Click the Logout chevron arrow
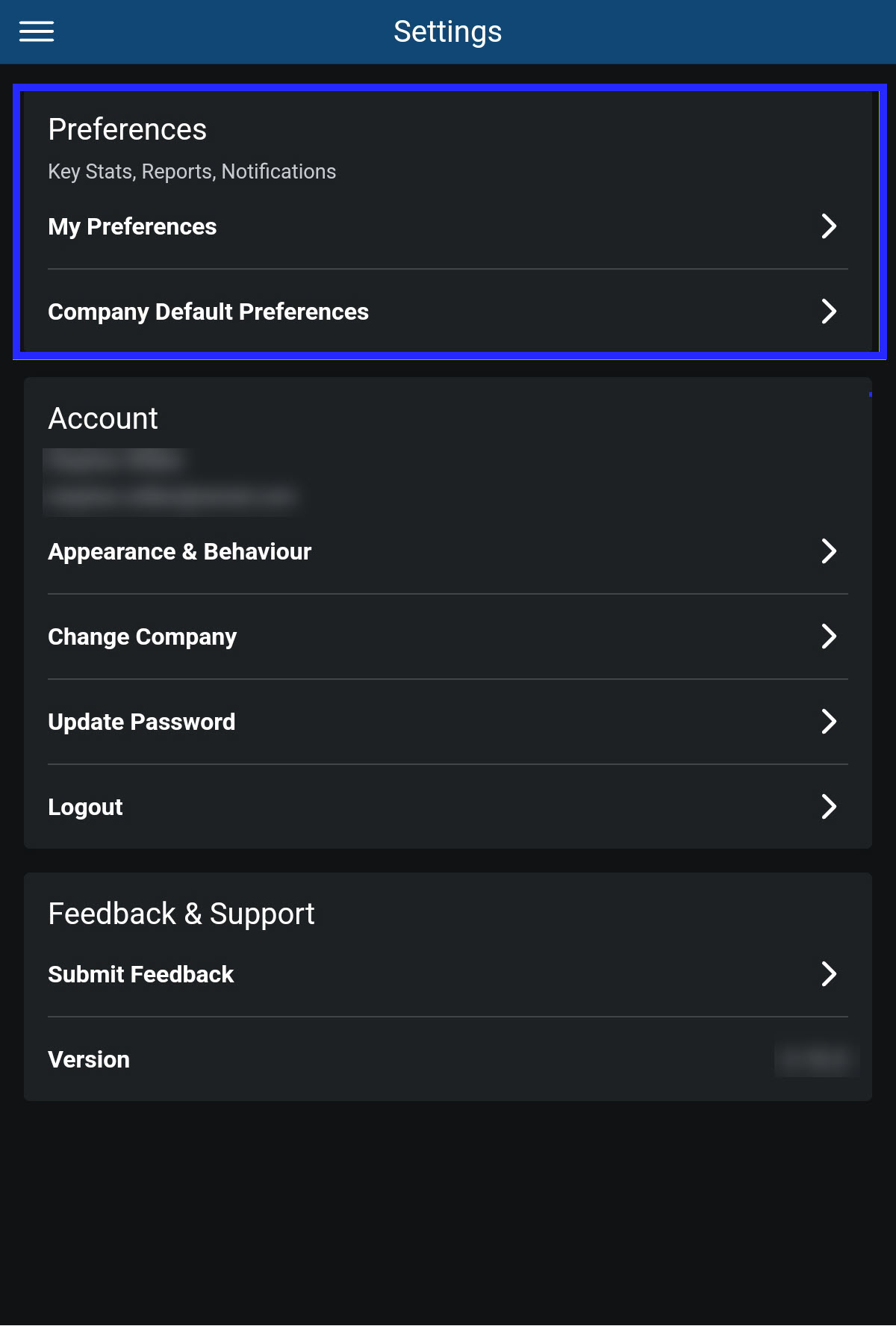Image resolution: width=896 pixels, height=1326 pixels. tap(830, 807)
